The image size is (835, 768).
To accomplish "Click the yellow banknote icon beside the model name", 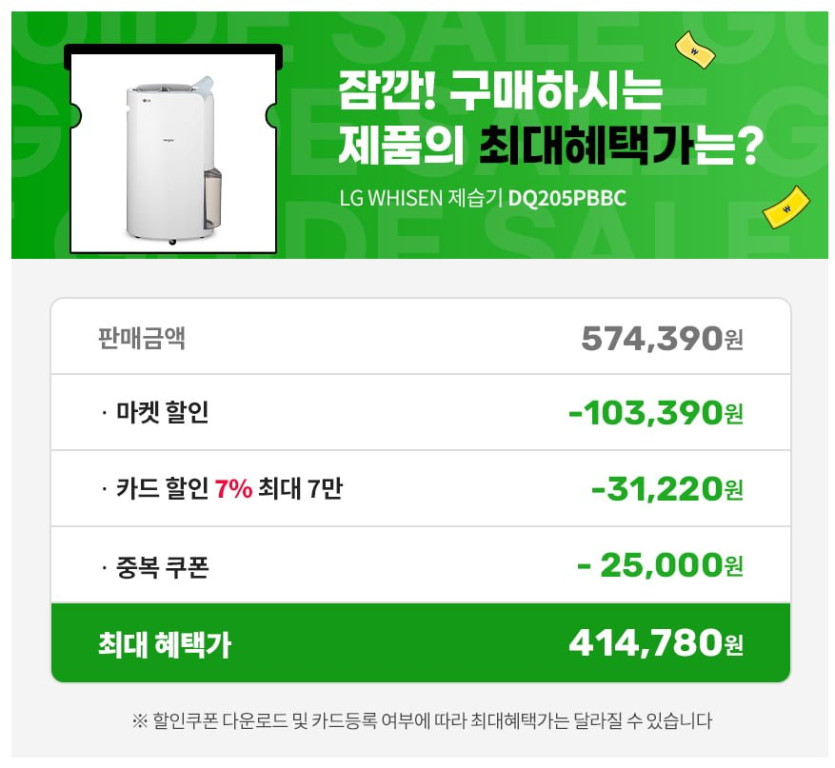I will pyautogui.click(x=786, y=207).
